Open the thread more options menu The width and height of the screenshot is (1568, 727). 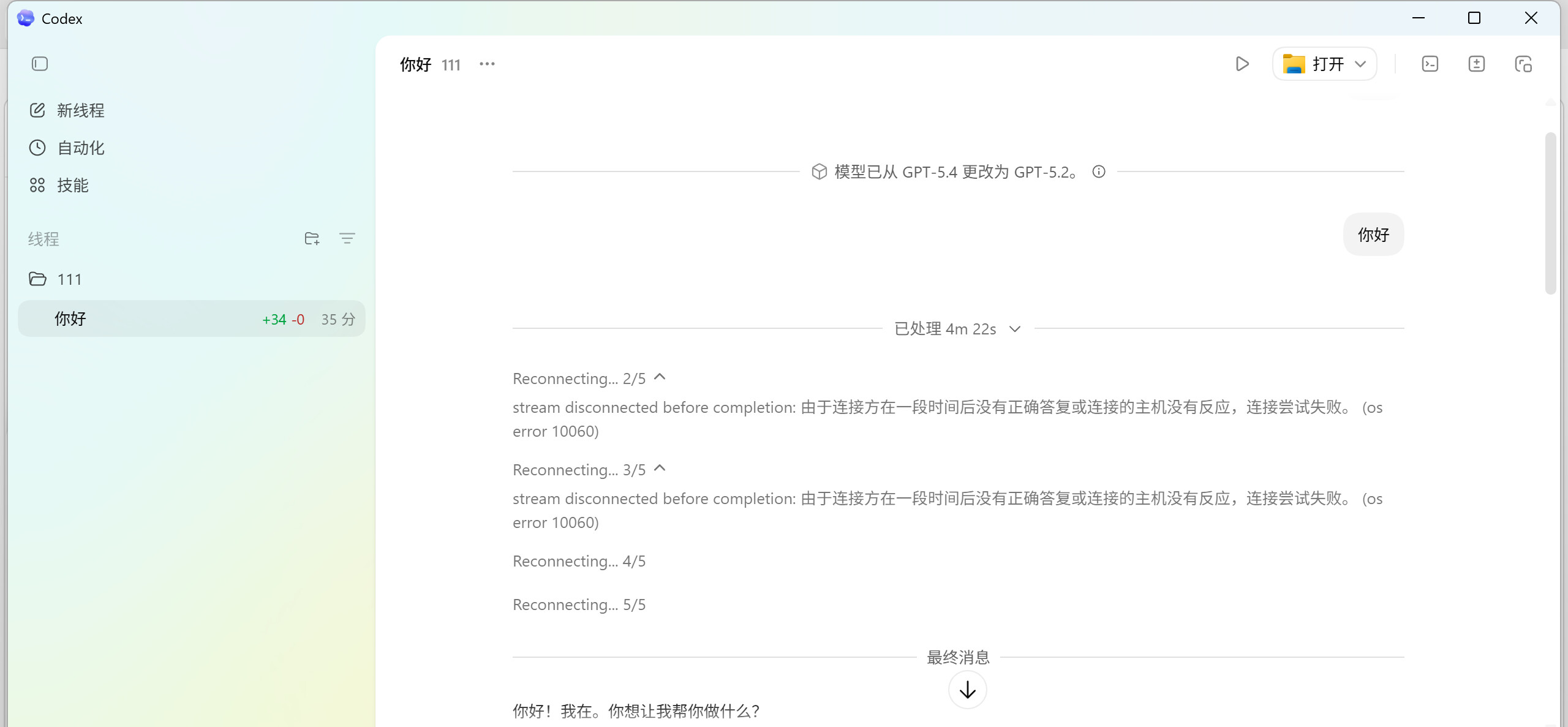pyautogui.click(x=487, y=64)
